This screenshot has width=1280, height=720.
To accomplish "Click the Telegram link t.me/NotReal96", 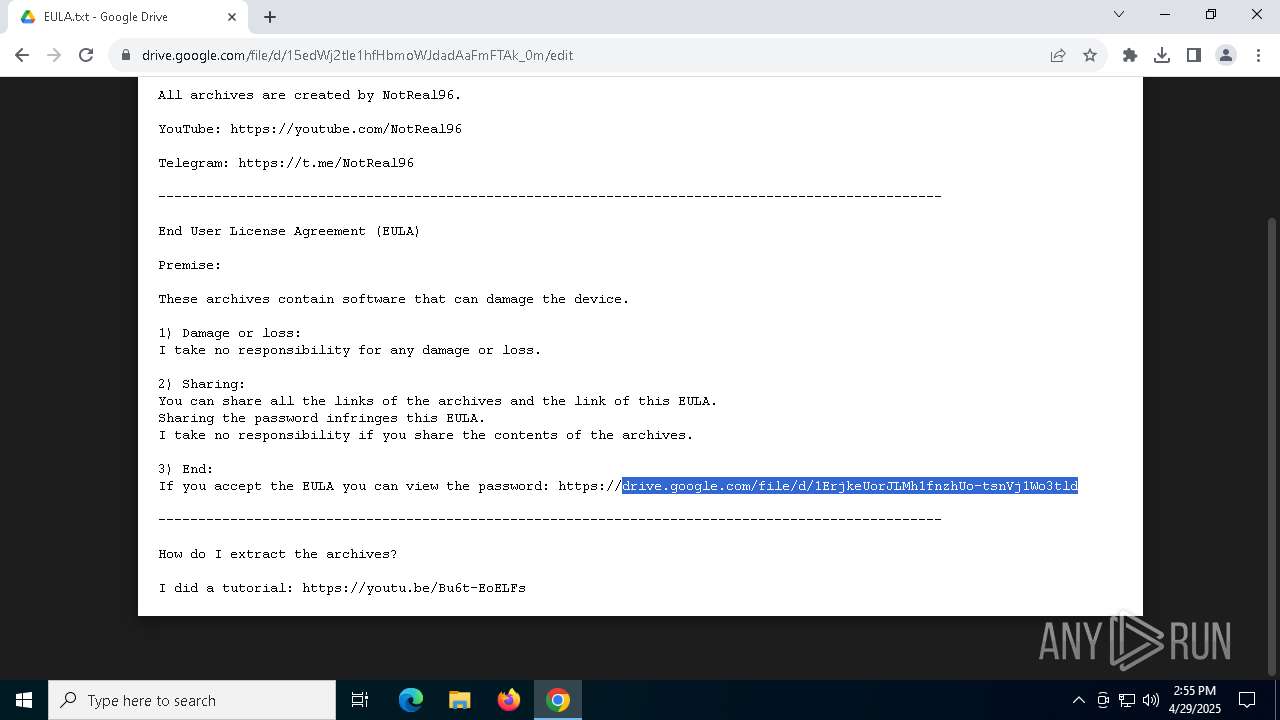I will click(326, 163).
